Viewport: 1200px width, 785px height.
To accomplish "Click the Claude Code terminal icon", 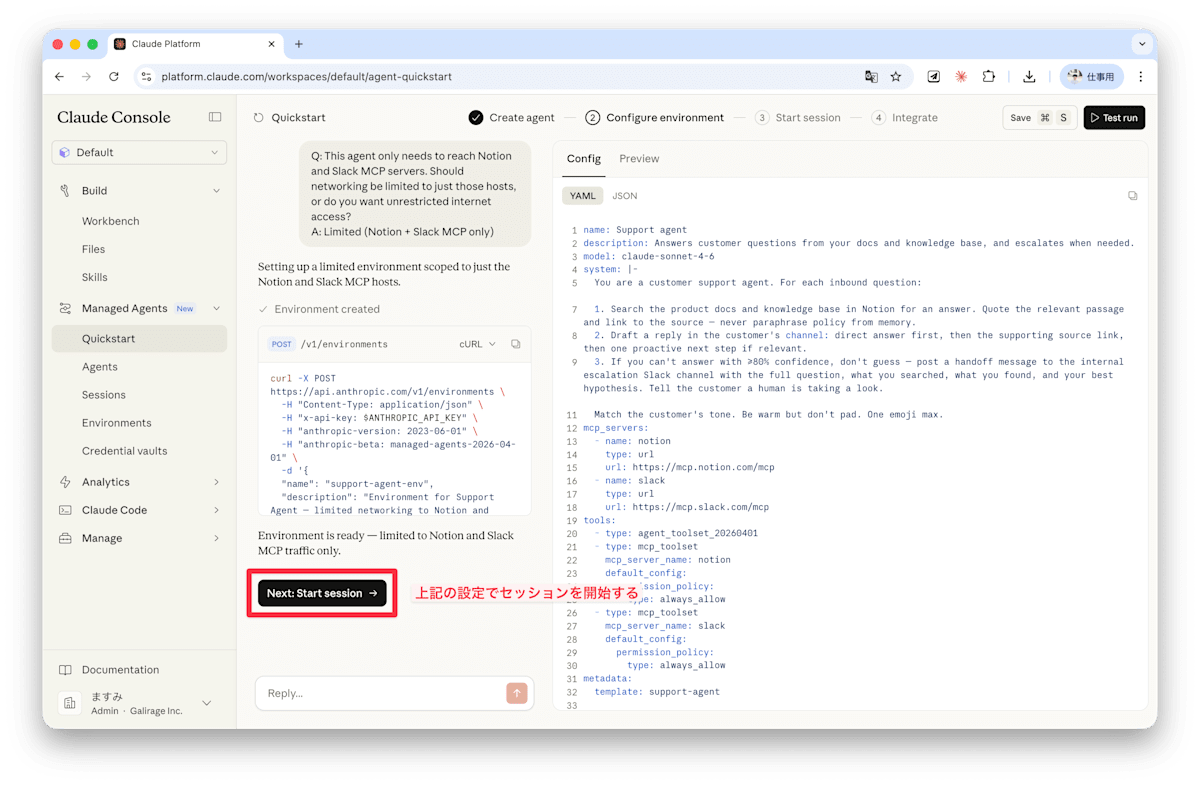I will (65, 510).
